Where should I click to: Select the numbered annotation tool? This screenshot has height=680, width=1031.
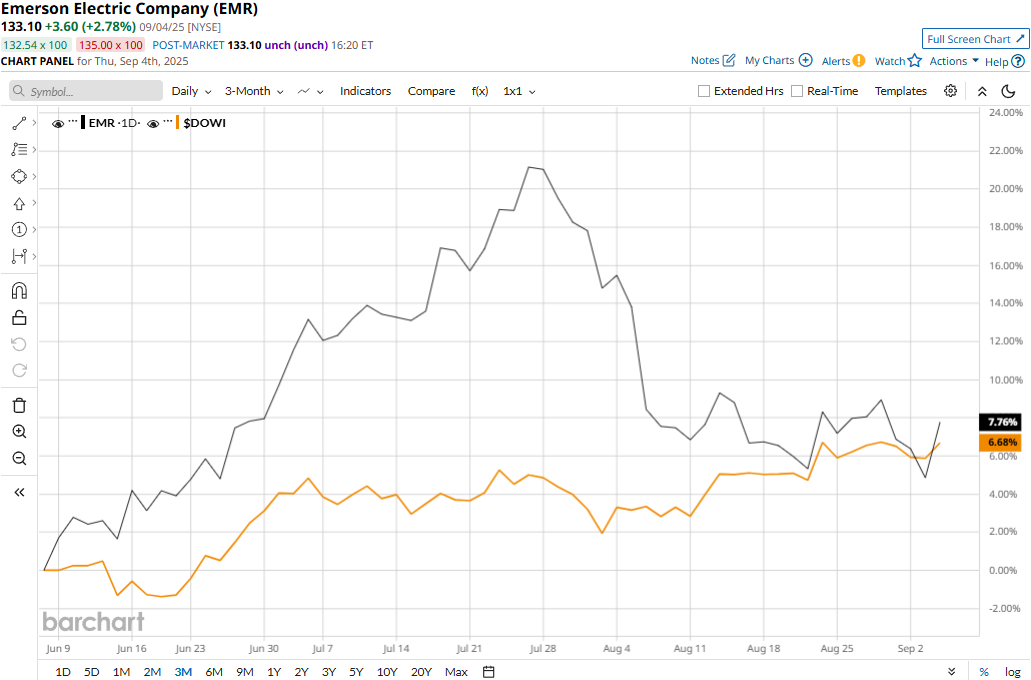pos(19,230)
